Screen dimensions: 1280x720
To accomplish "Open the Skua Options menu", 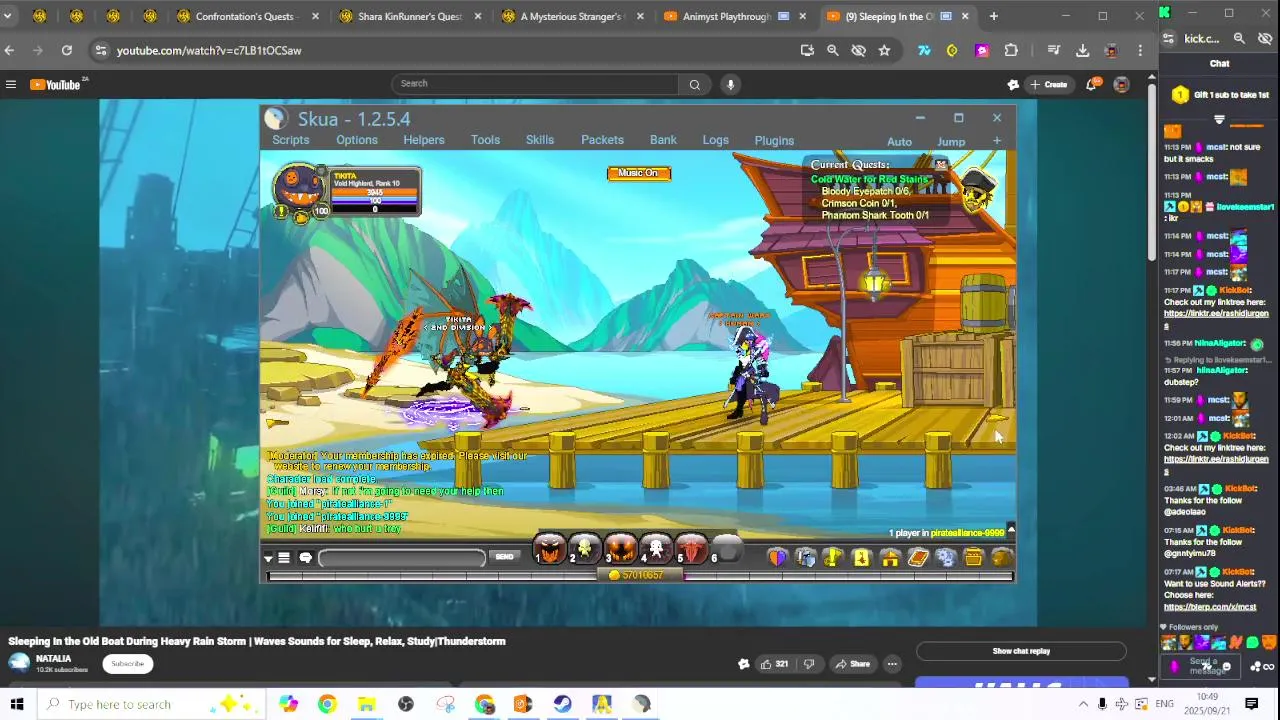I will 357,140.
